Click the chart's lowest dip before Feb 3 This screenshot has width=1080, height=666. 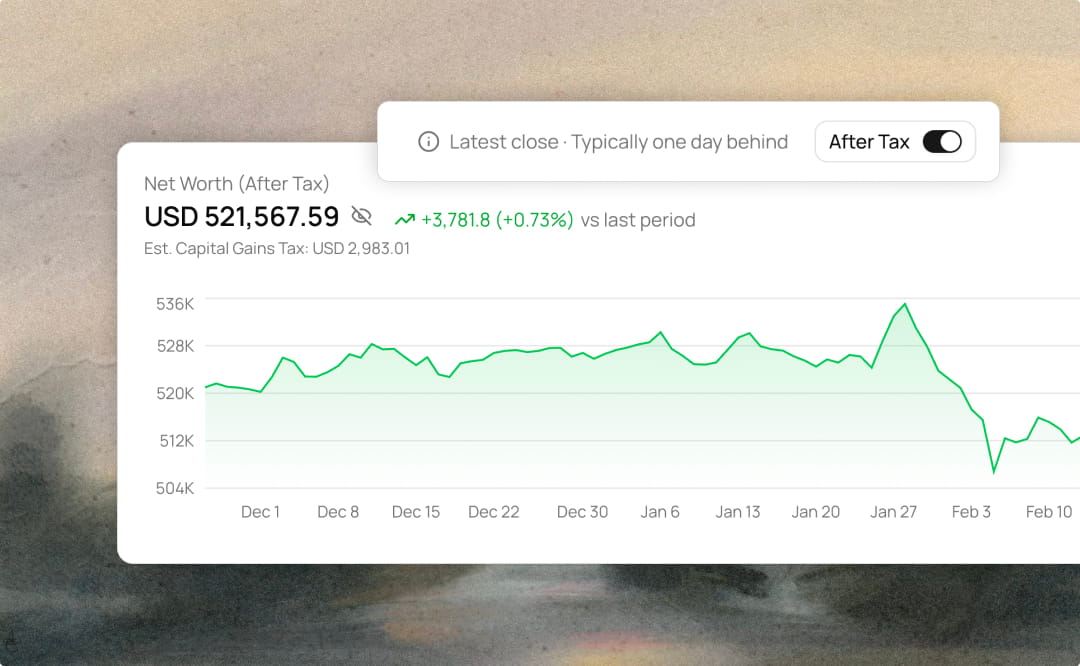(x=994, y=471)
